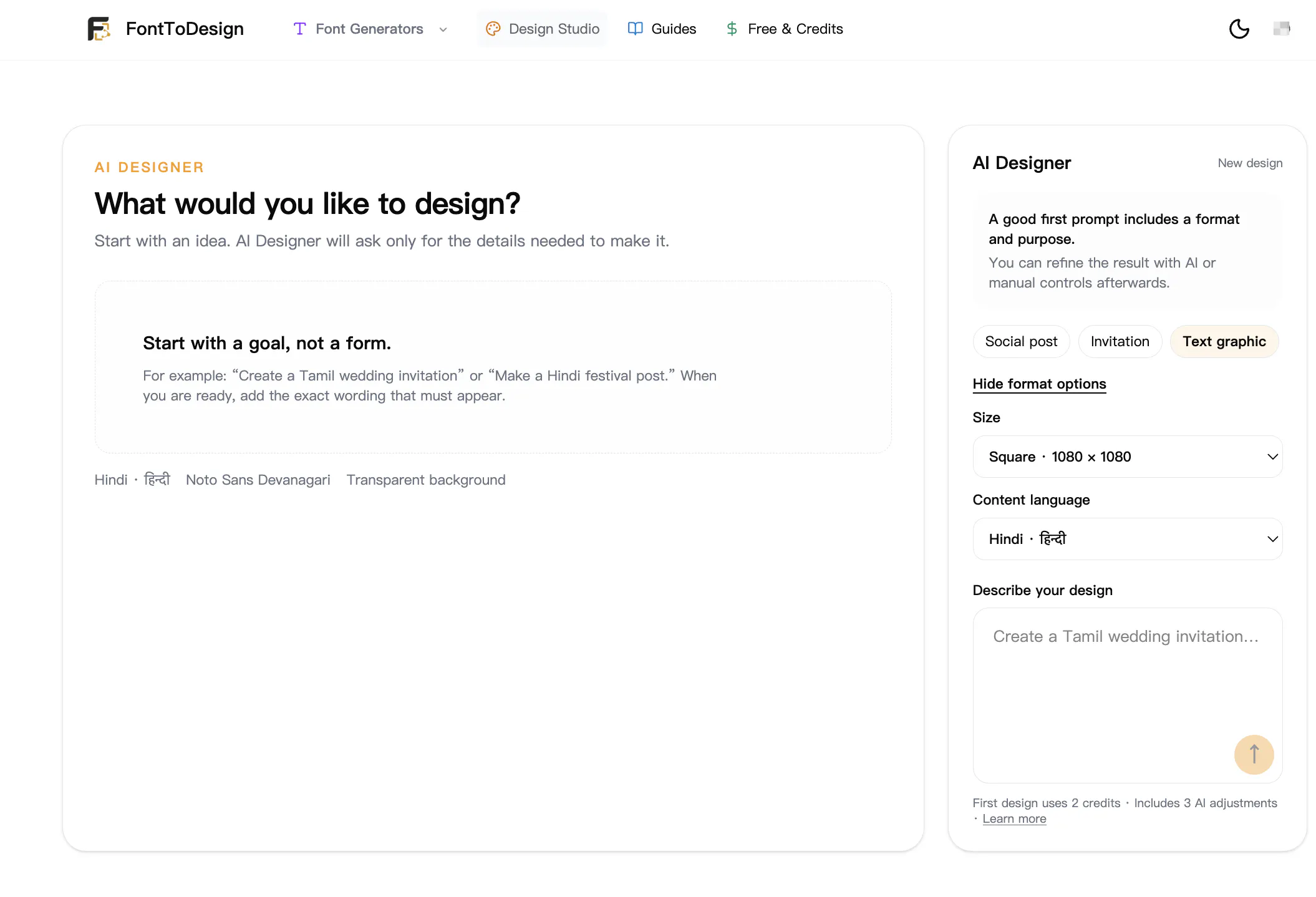The height and width of the screenshot is (897, 1316).
Task: Go to the Design Studio tab
Action: pos(542,29)
